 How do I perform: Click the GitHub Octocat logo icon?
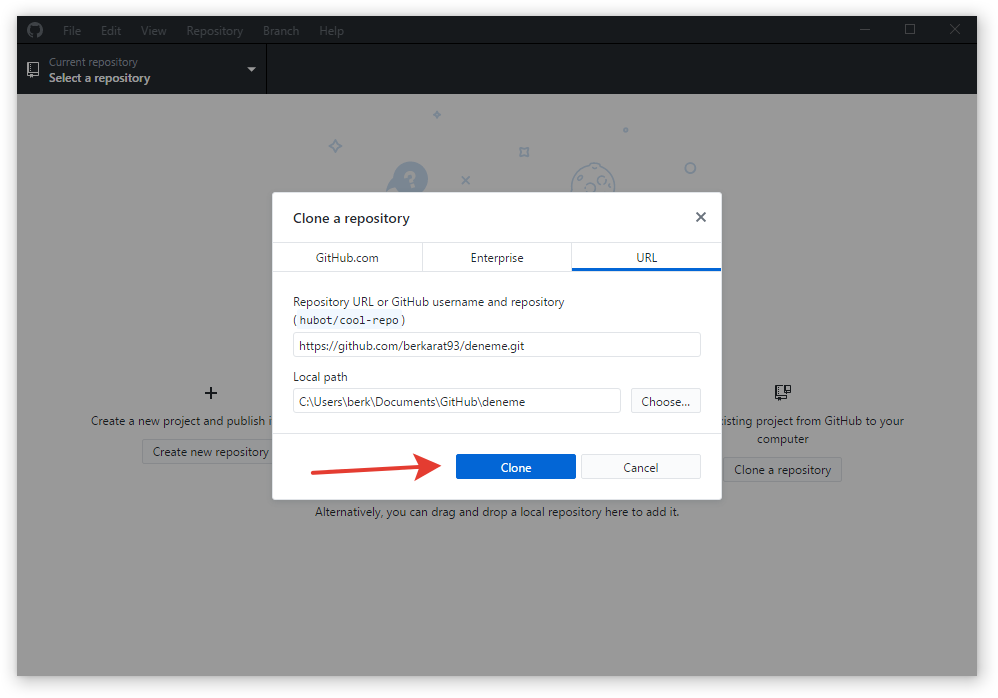35,30
